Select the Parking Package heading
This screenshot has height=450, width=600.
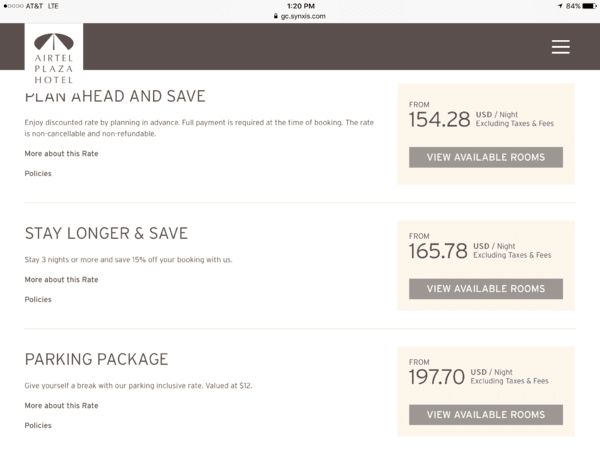96,359
